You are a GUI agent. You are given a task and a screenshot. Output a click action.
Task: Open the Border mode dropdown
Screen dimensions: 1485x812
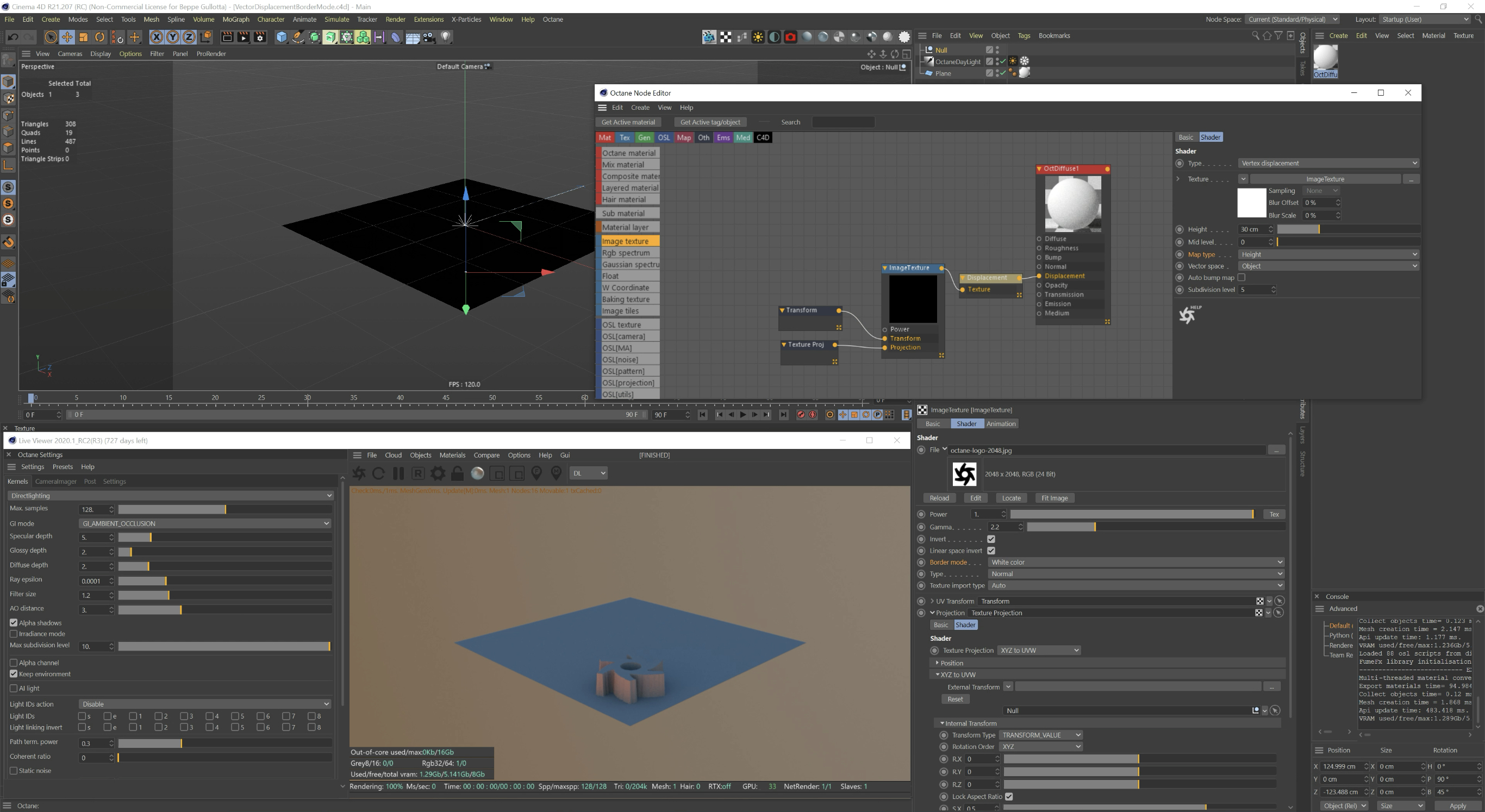tap(1135, 563)
